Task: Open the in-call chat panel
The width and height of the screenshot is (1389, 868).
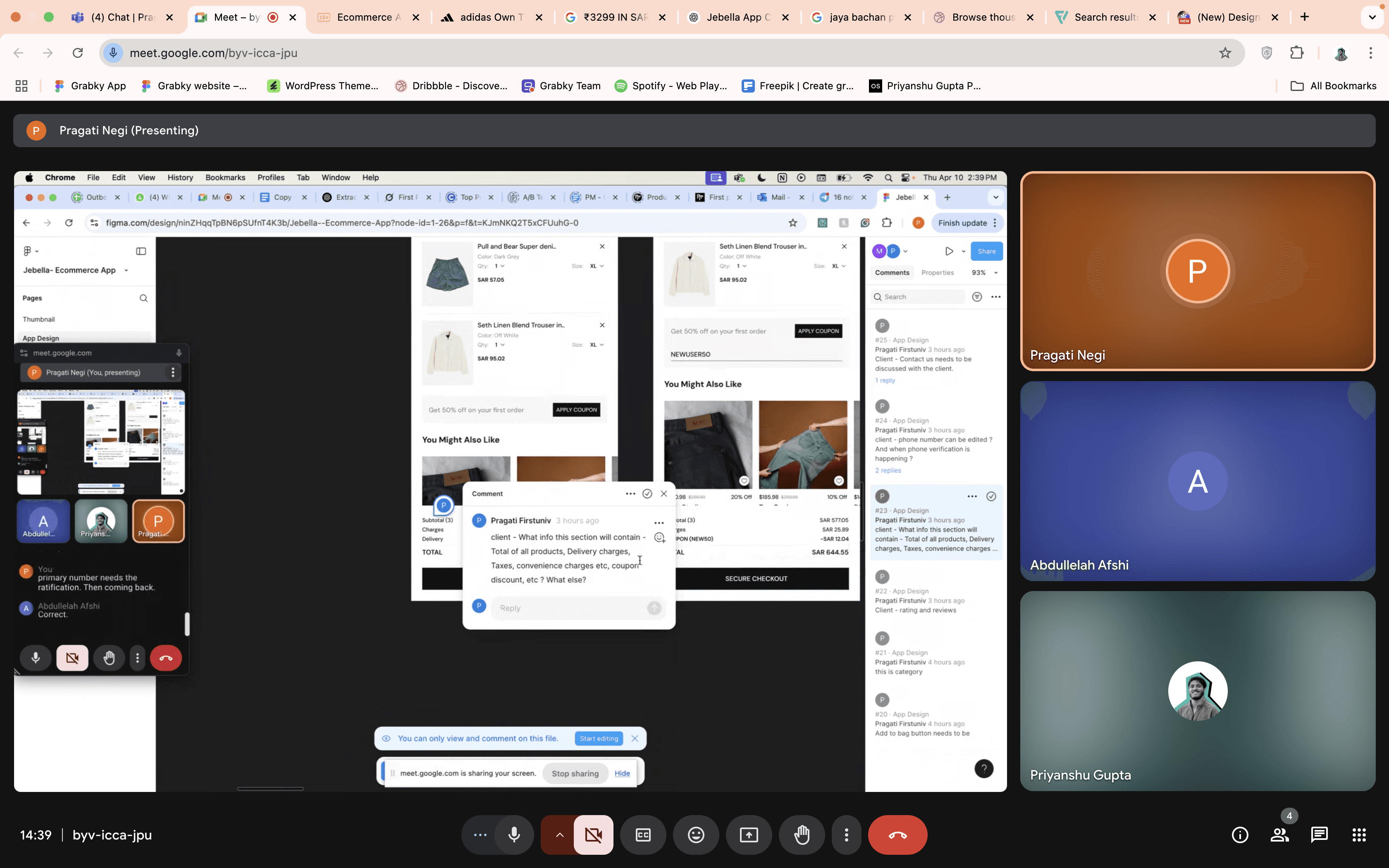Action: coord(1319,835)
